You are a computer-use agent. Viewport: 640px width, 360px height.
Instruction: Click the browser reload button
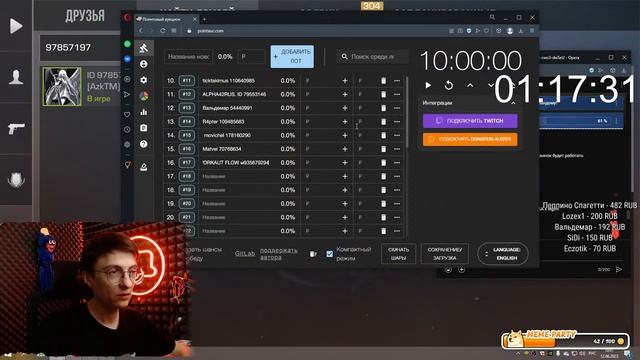coord(163,31)
